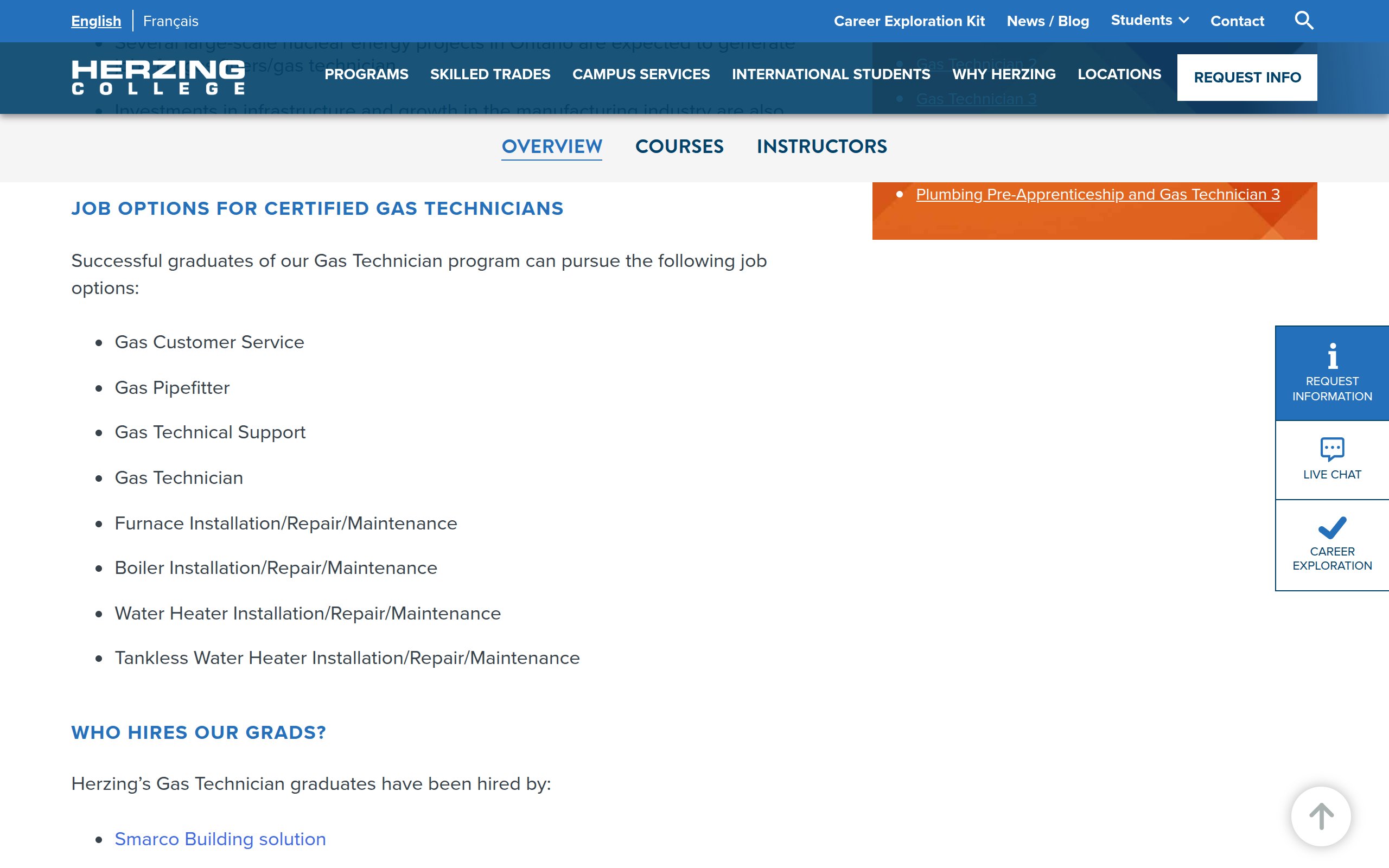Click the Job Options for Certified Gas Technicians heading
Image resolution: width=1389 pixels, height=868 pixels.
(x=317, y=208)
